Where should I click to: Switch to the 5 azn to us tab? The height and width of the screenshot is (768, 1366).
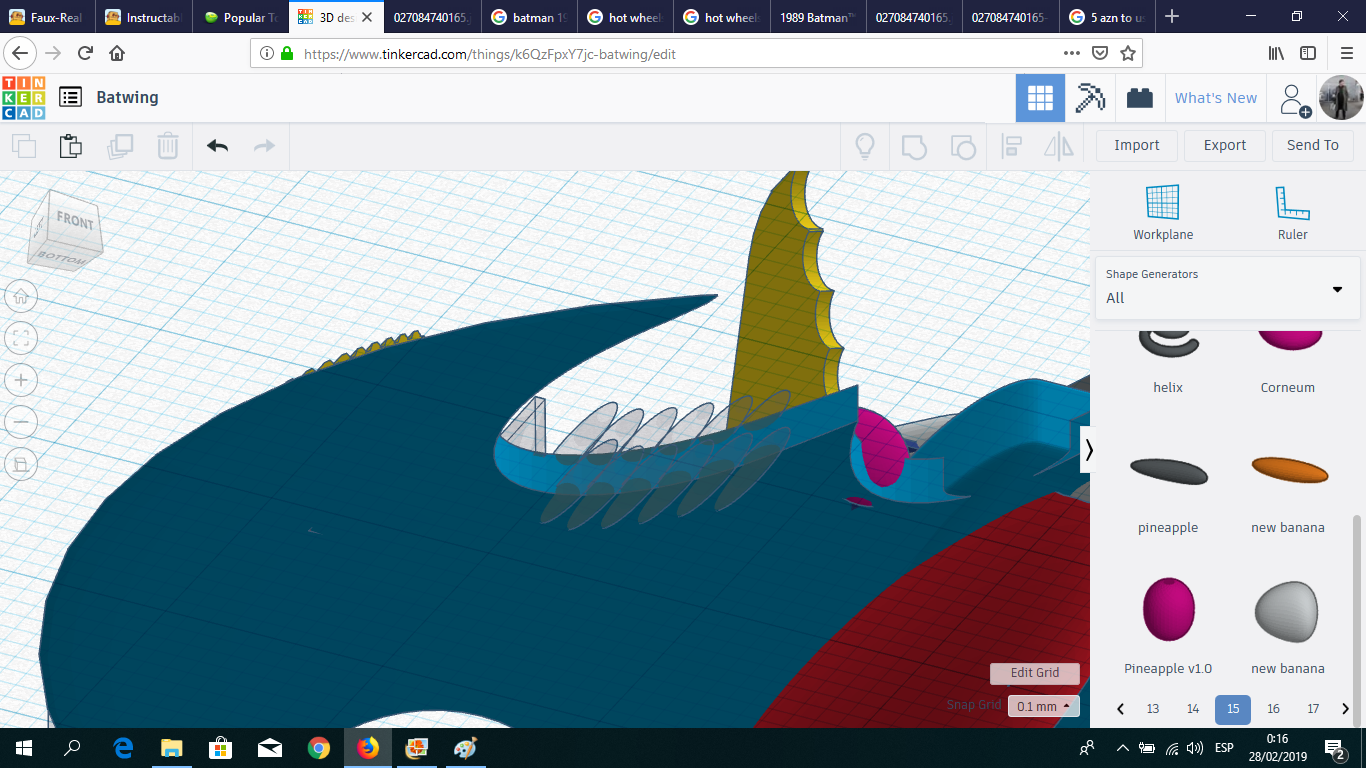1107,17
